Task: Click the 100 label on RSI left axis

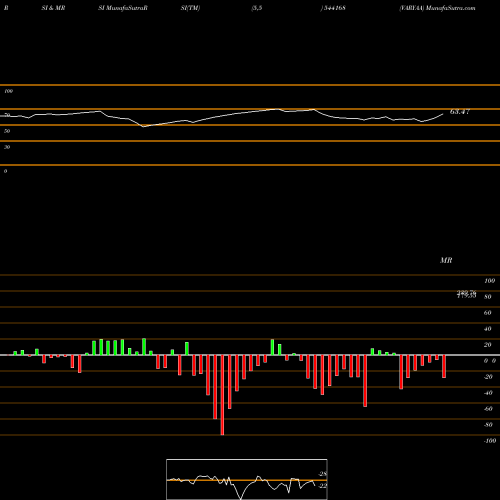Action: 8,91
